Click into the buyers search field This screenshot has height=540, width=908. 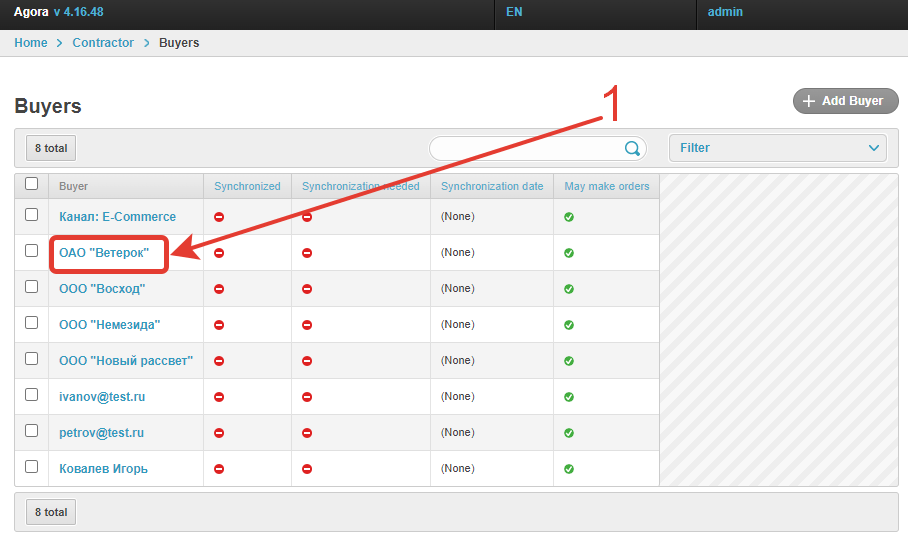(x=525, y=148)
